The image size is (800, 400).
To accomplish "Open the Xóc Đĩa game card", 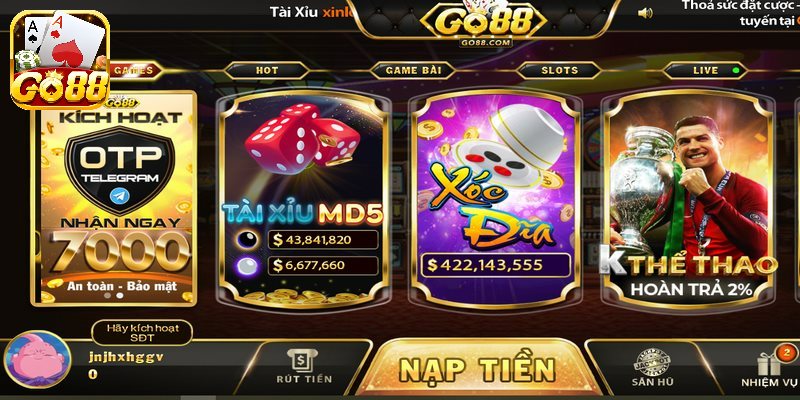I will [494, 199].
